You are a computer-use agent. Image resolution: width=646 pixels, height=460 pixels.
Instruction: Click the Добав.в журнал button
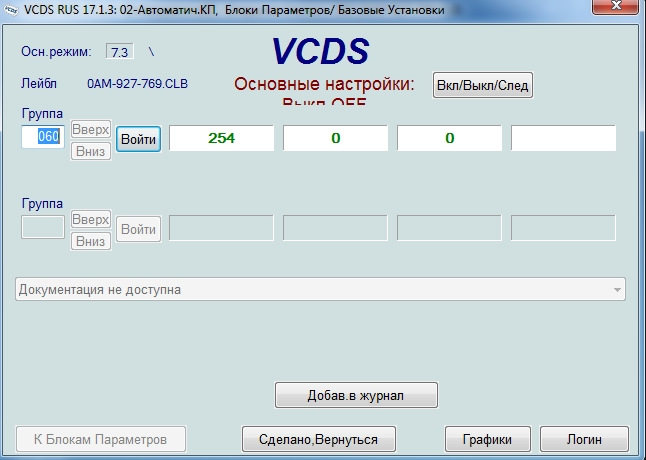(x=356, y=395)
